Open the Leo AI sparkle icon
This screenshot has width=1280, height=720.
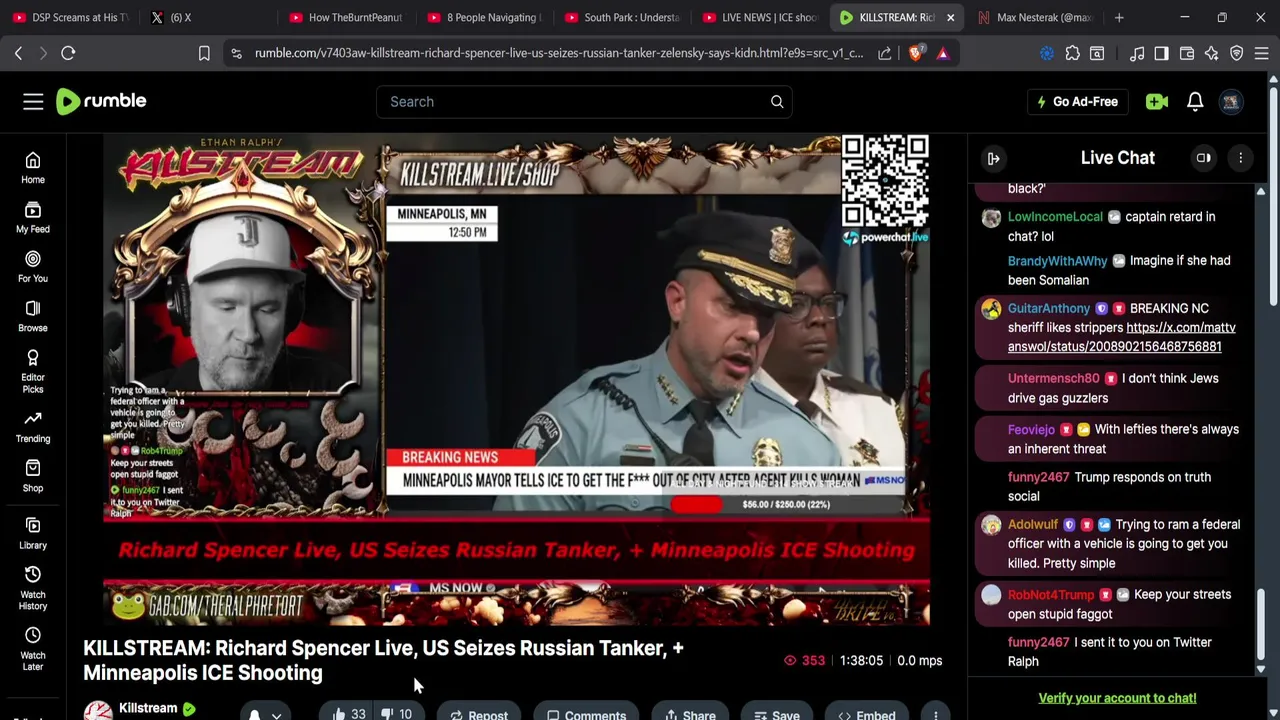1212,53
